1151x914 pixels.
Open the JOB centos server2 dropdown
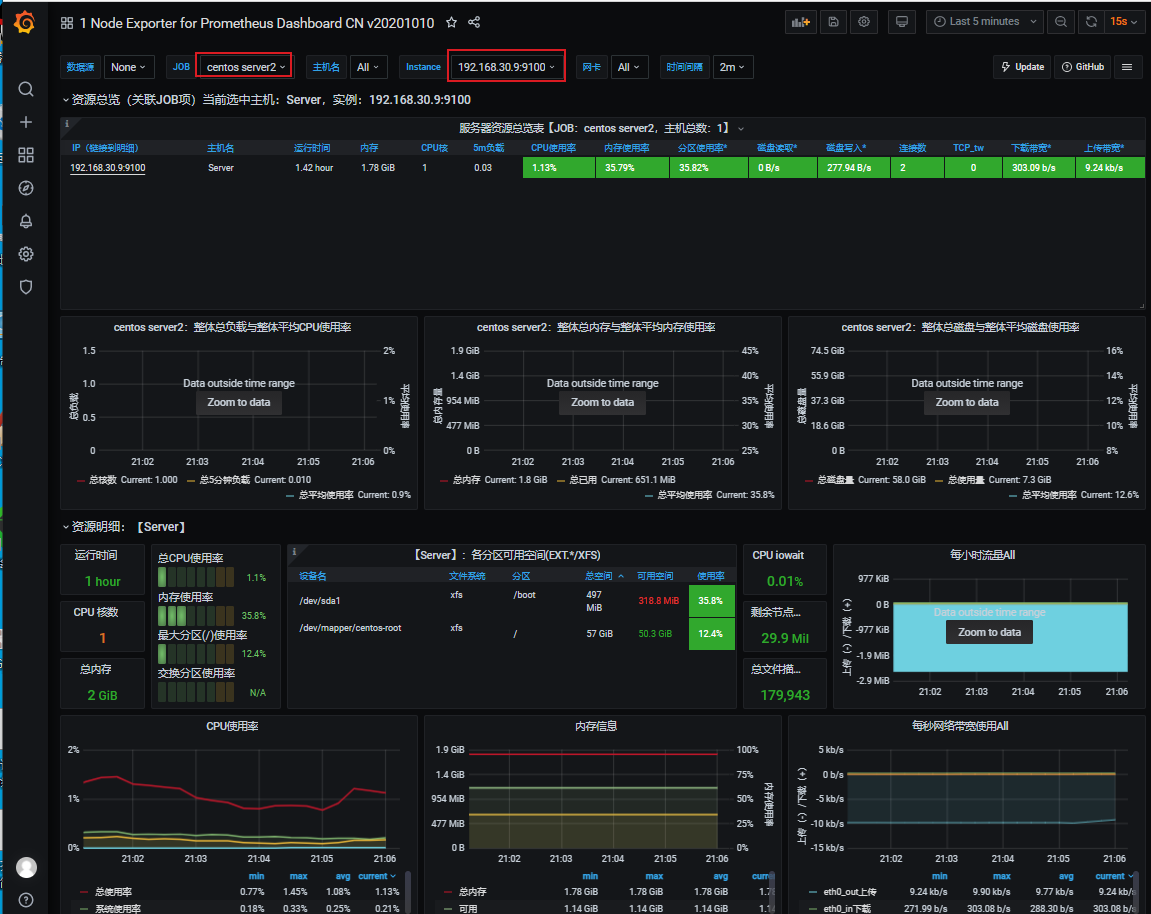pos(245,67)
